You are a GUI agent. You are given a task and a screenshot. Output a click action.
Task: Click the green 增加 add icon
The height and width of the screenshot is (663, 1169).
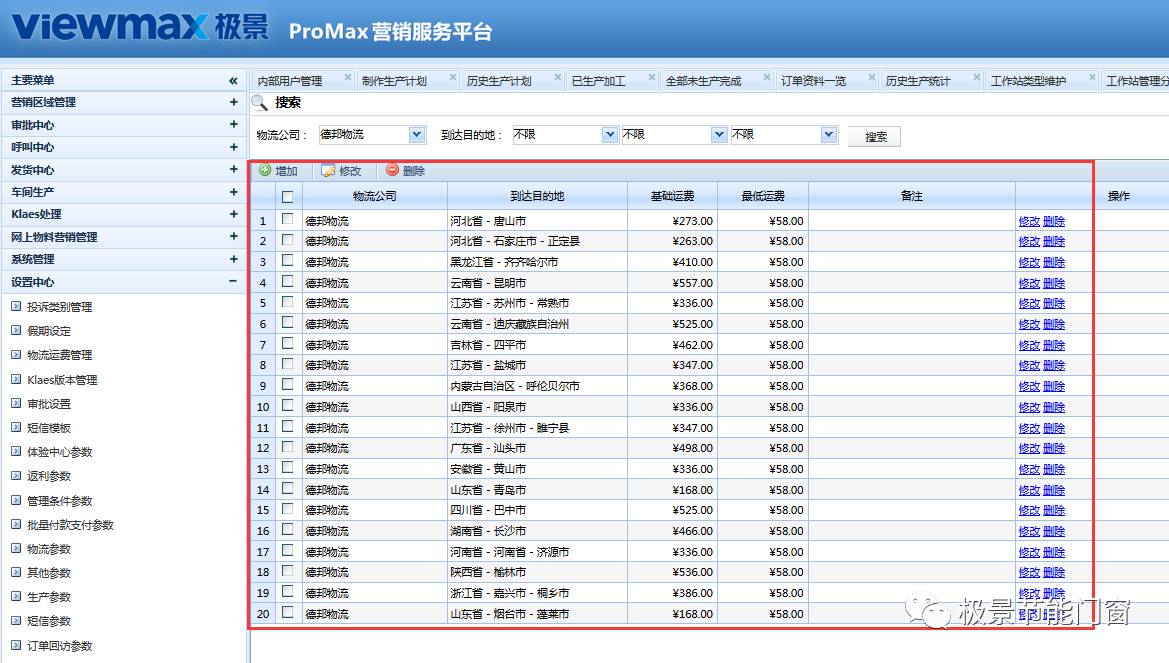265,171
